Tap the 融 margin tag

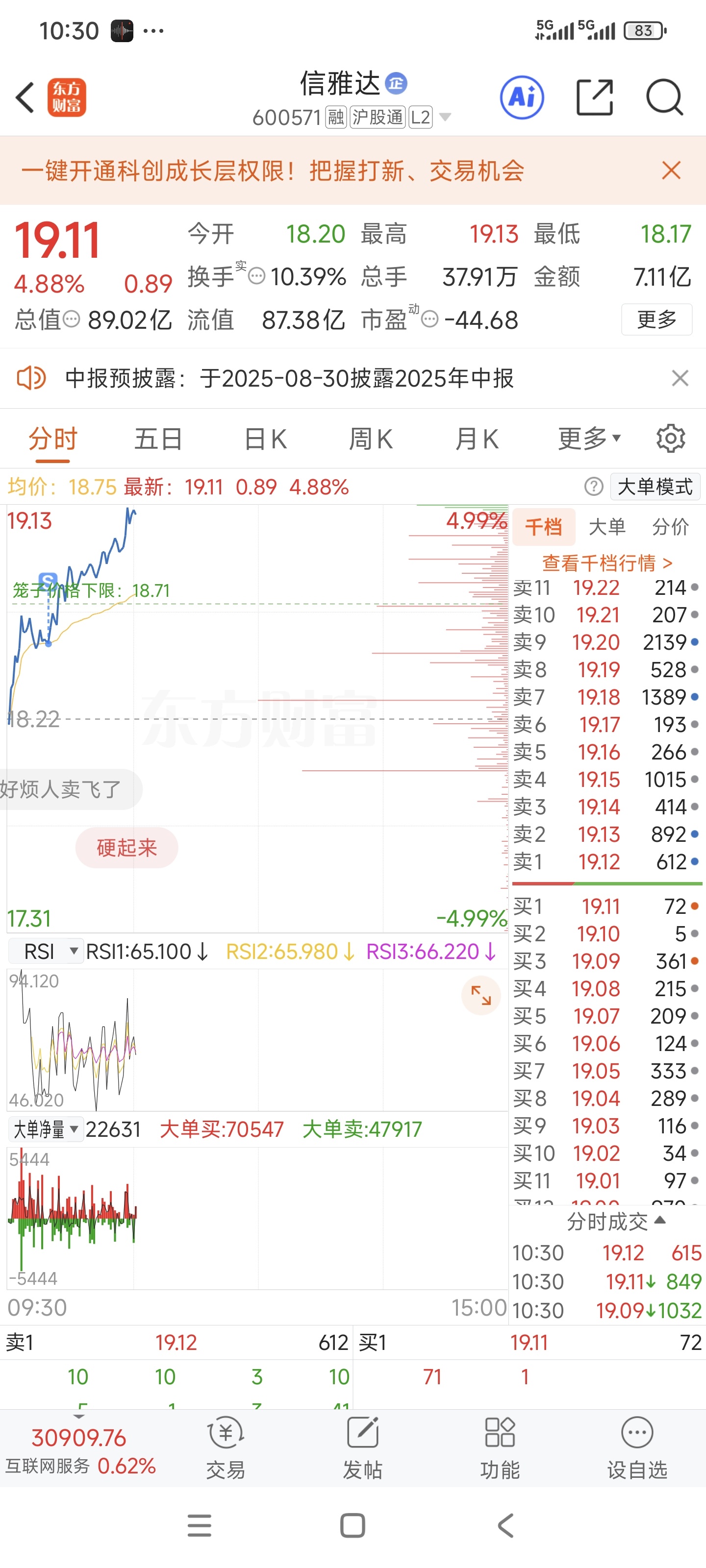(x=336, y=117)
